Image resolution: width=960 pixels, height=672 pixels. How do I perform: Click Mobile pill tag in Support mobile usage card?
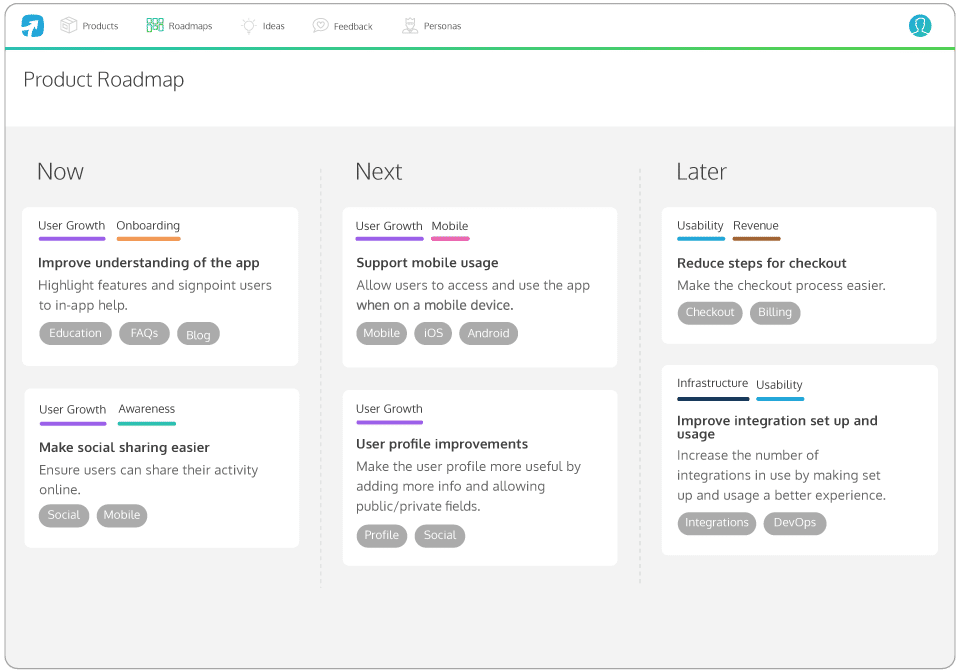click(x=381, y=333)
